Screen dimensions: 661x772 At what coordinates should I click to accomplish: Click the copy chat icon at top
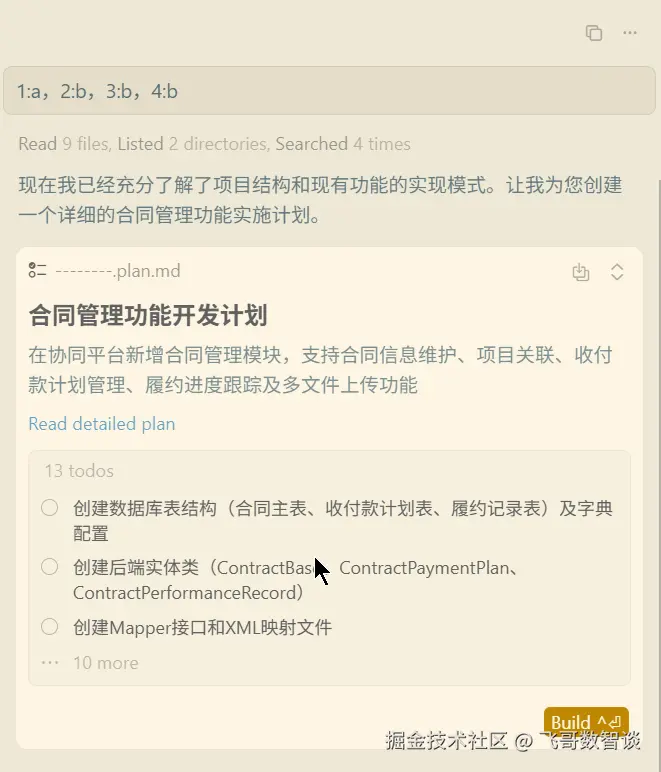pyautogui.click(x=594, y=33)
